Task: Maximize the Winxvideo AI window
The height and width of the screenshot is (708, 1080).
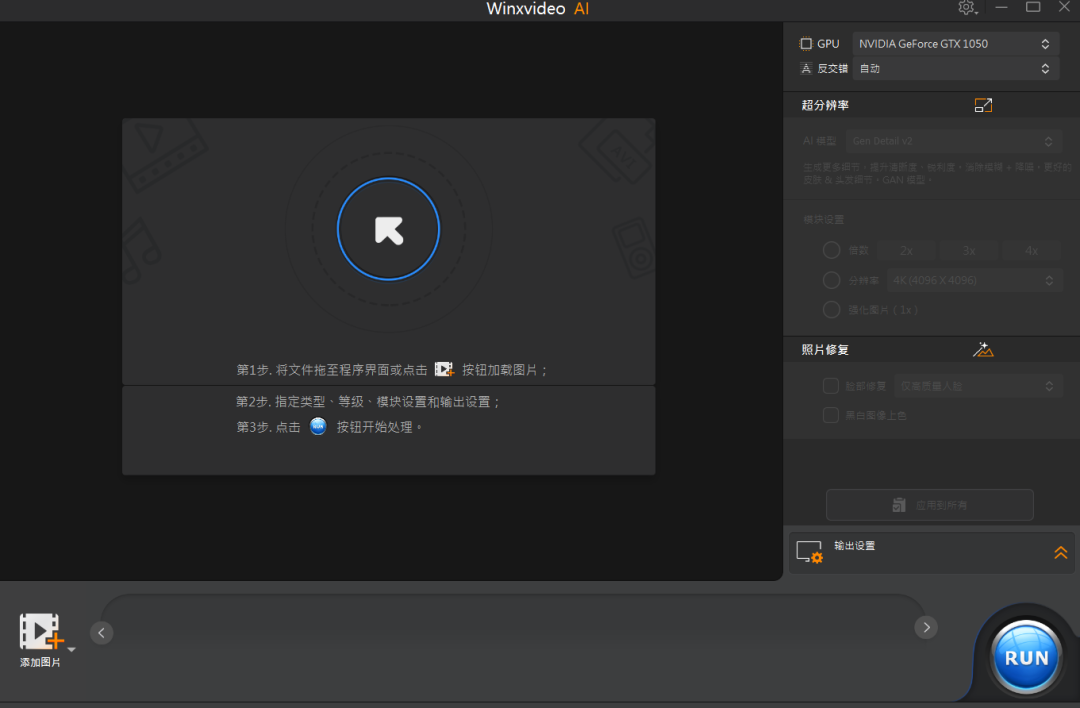Action: click(x=1032, y=8)
